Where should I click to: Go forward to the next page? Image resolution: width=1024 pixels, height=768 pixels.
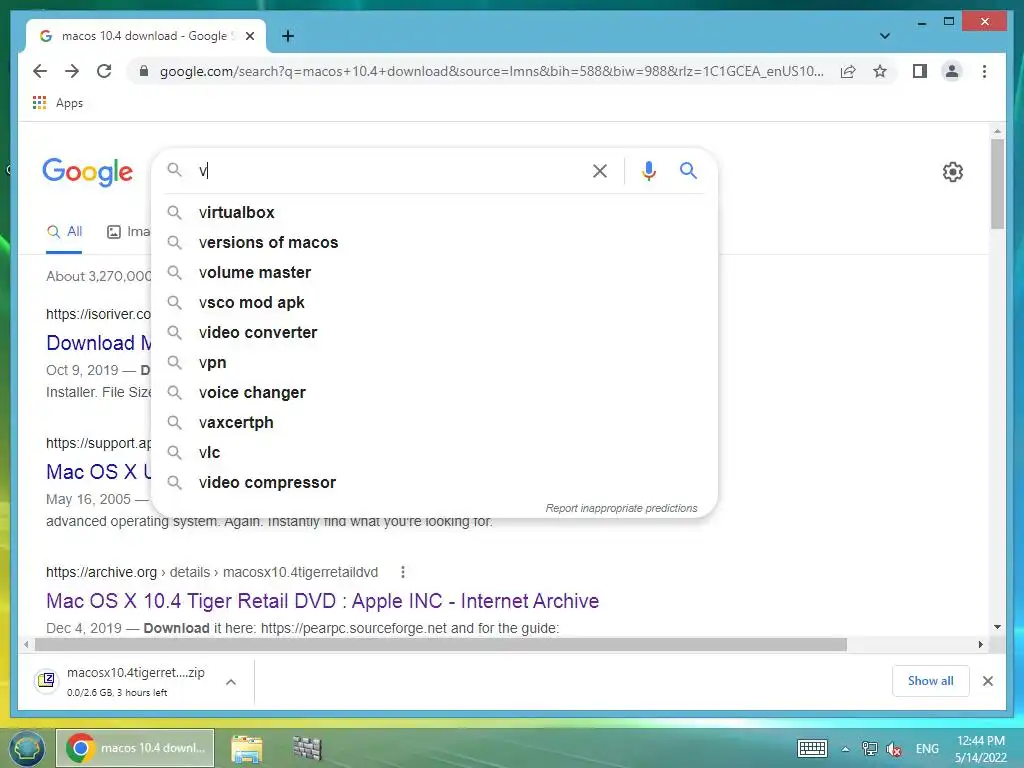[72, 71]
